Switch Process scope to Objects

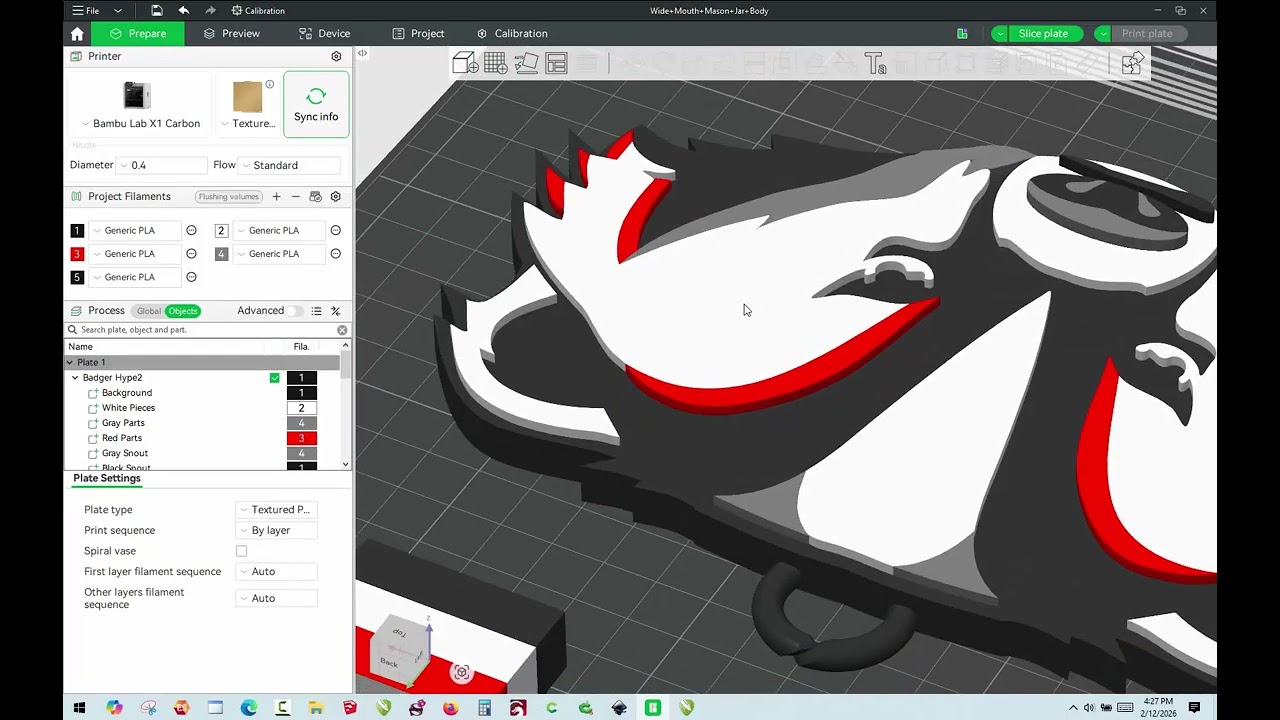182,311
